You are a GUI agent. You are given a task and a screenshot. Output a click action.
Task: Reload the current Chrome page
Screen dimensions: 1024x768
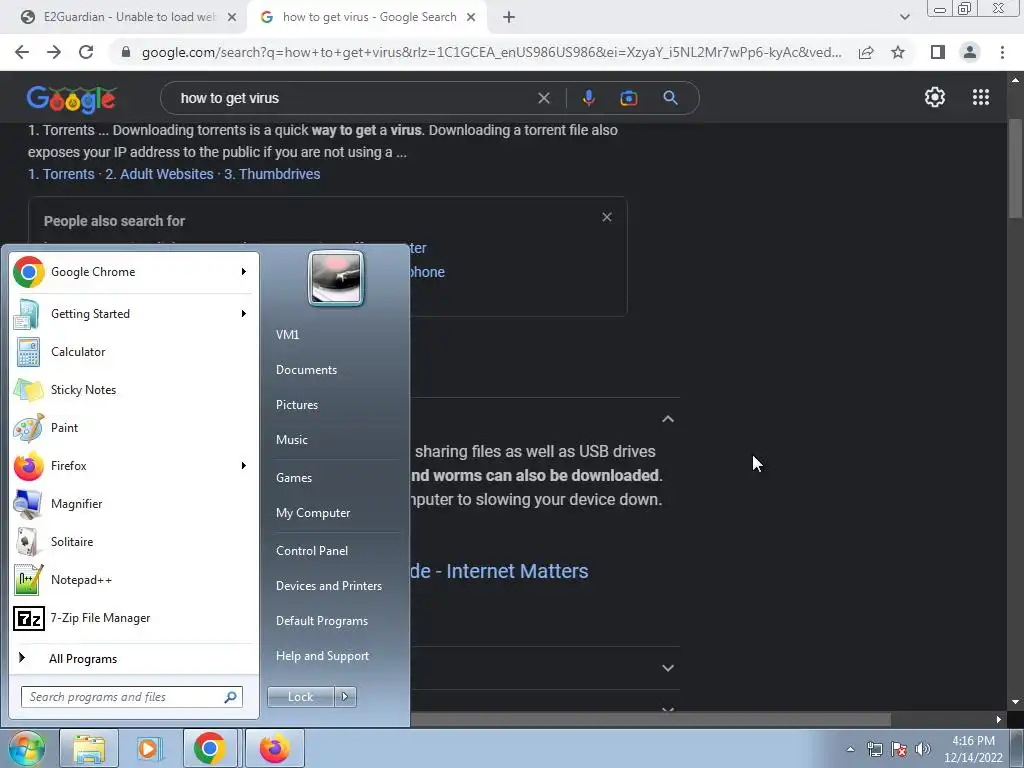click(86, 52)
